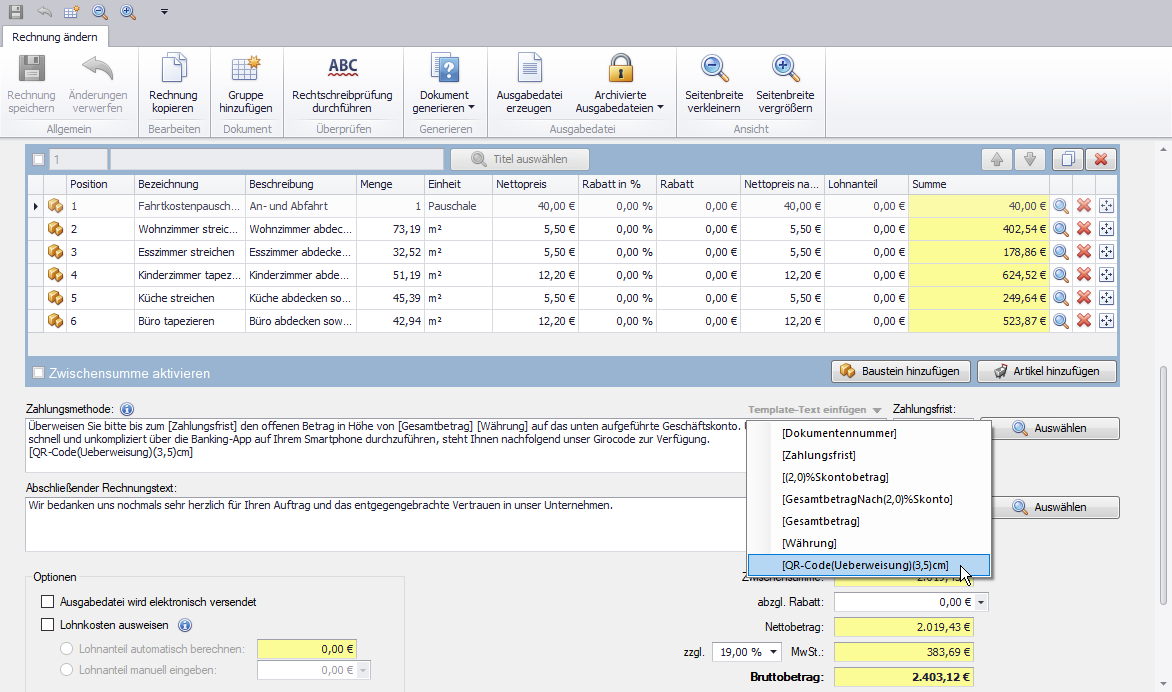Click the save icon in quick access toolbar
Screen dimensions: 1172x692
pos(16,12)
